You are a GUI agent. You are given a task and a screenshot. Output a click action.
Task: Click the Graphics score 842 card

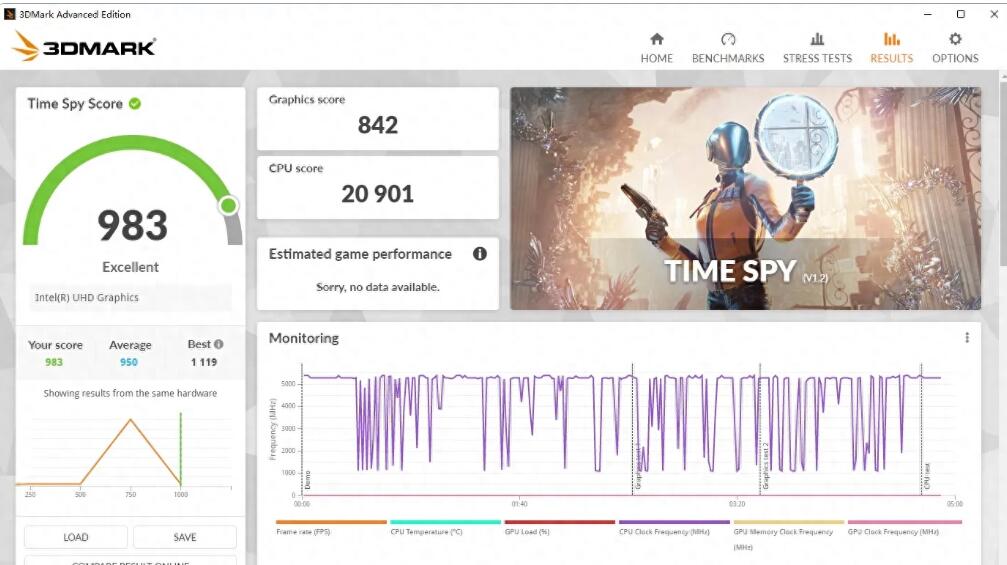[x=377, y=118]
